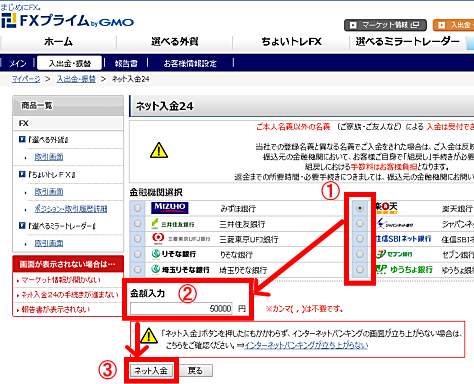This screenshot has height=384, width=474.
Task: Select the ジャパンネット銀行 radio button
Action: 360,223
